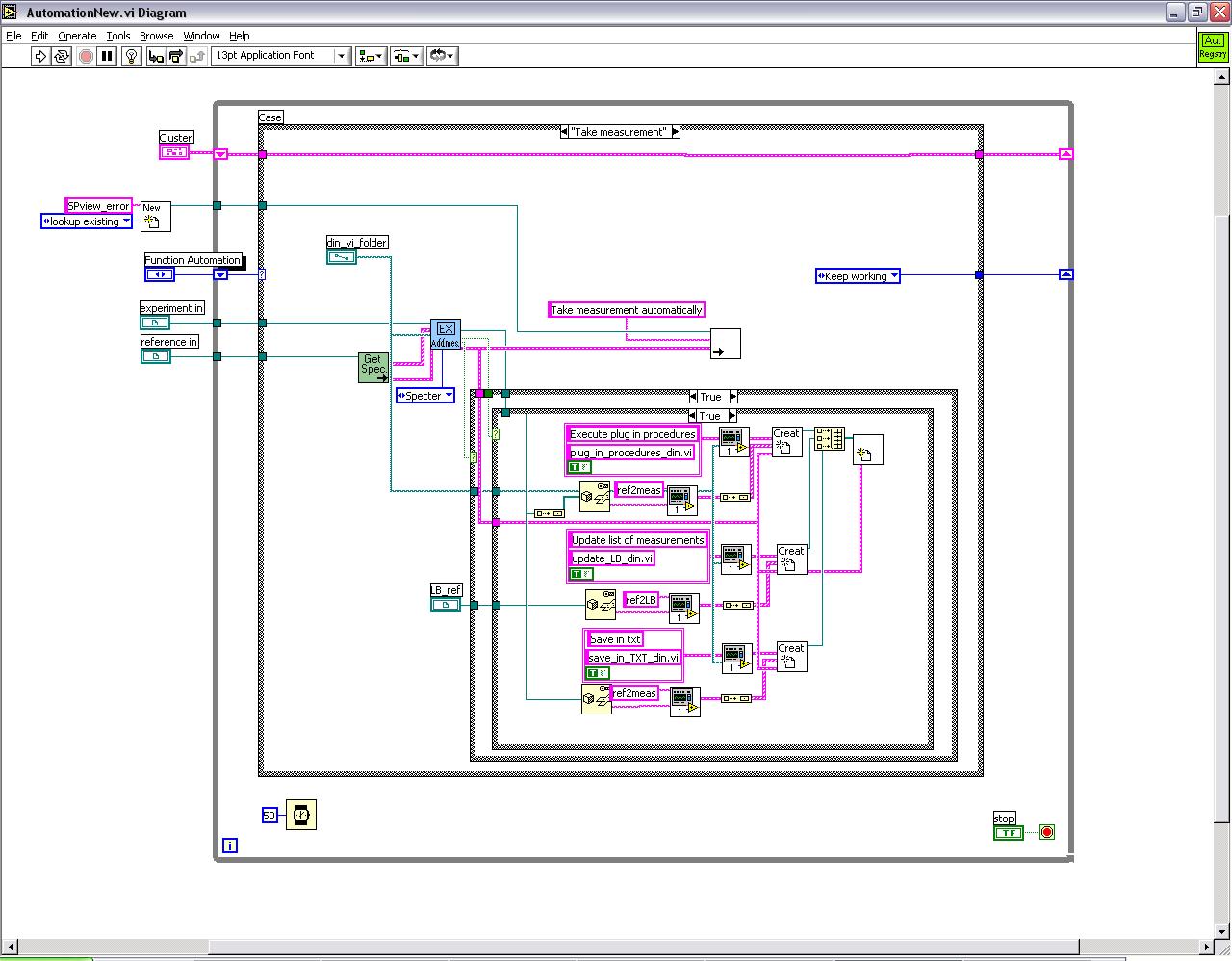Image resolution: width=1232 pixels, height=961 pixels.
Task: Select the variant node left of ref2LB
Action: coord(601,604)
